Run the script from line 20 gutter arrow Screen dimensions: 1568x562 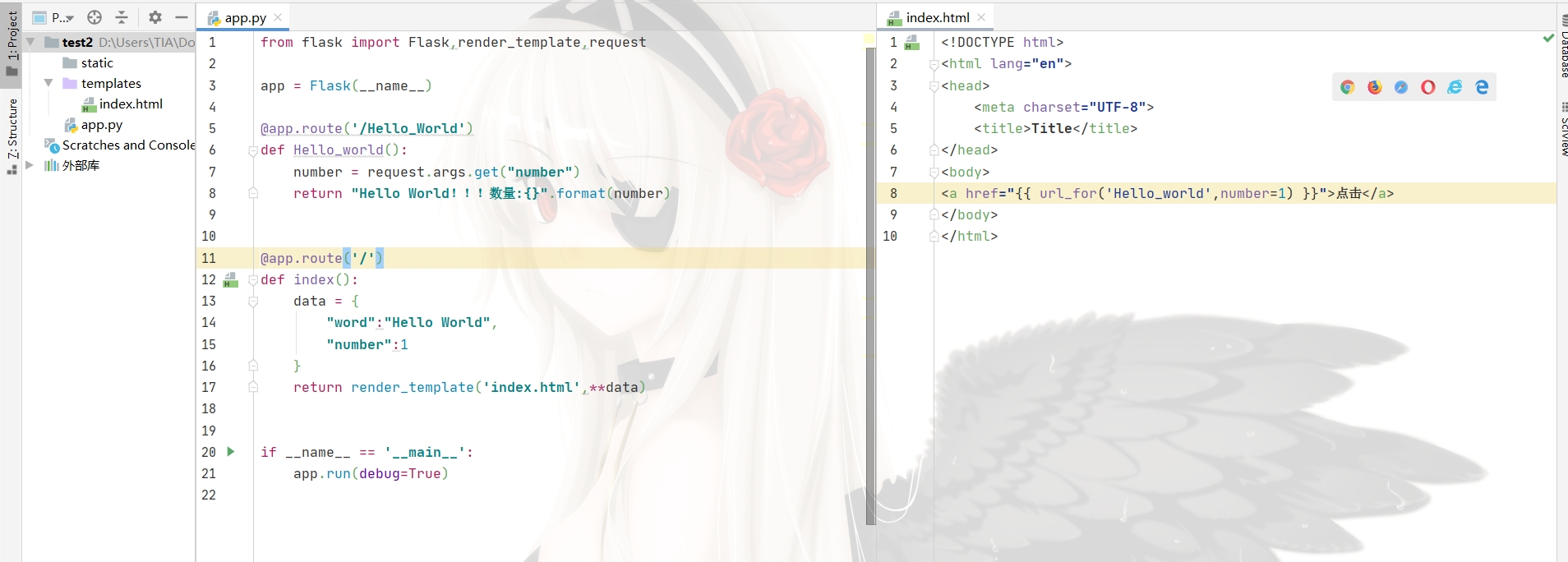pos(231,451)
